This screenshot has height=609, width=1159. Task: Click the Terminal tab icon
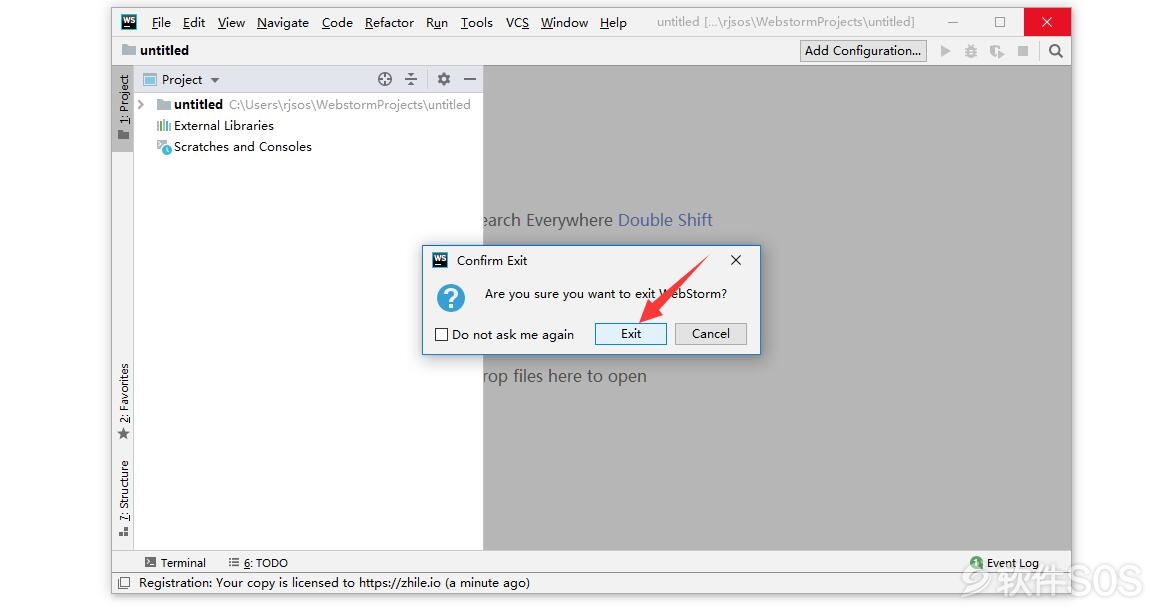click(x=150, y=563)
